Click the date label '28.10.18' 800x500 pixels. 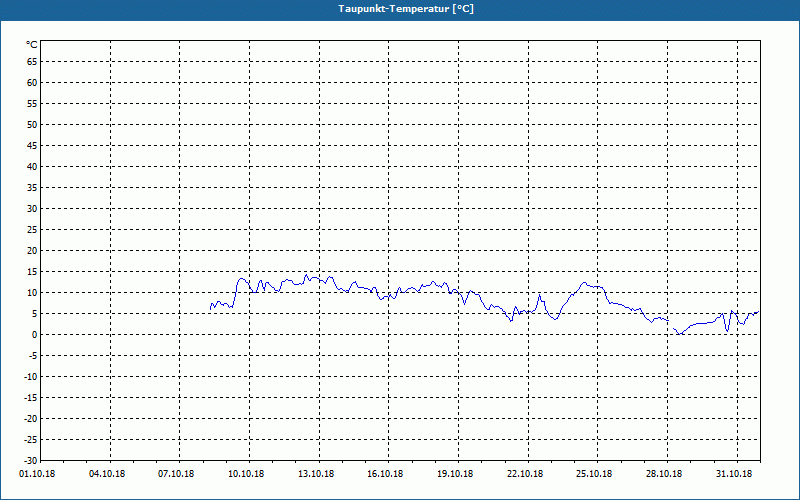(664, 474)
